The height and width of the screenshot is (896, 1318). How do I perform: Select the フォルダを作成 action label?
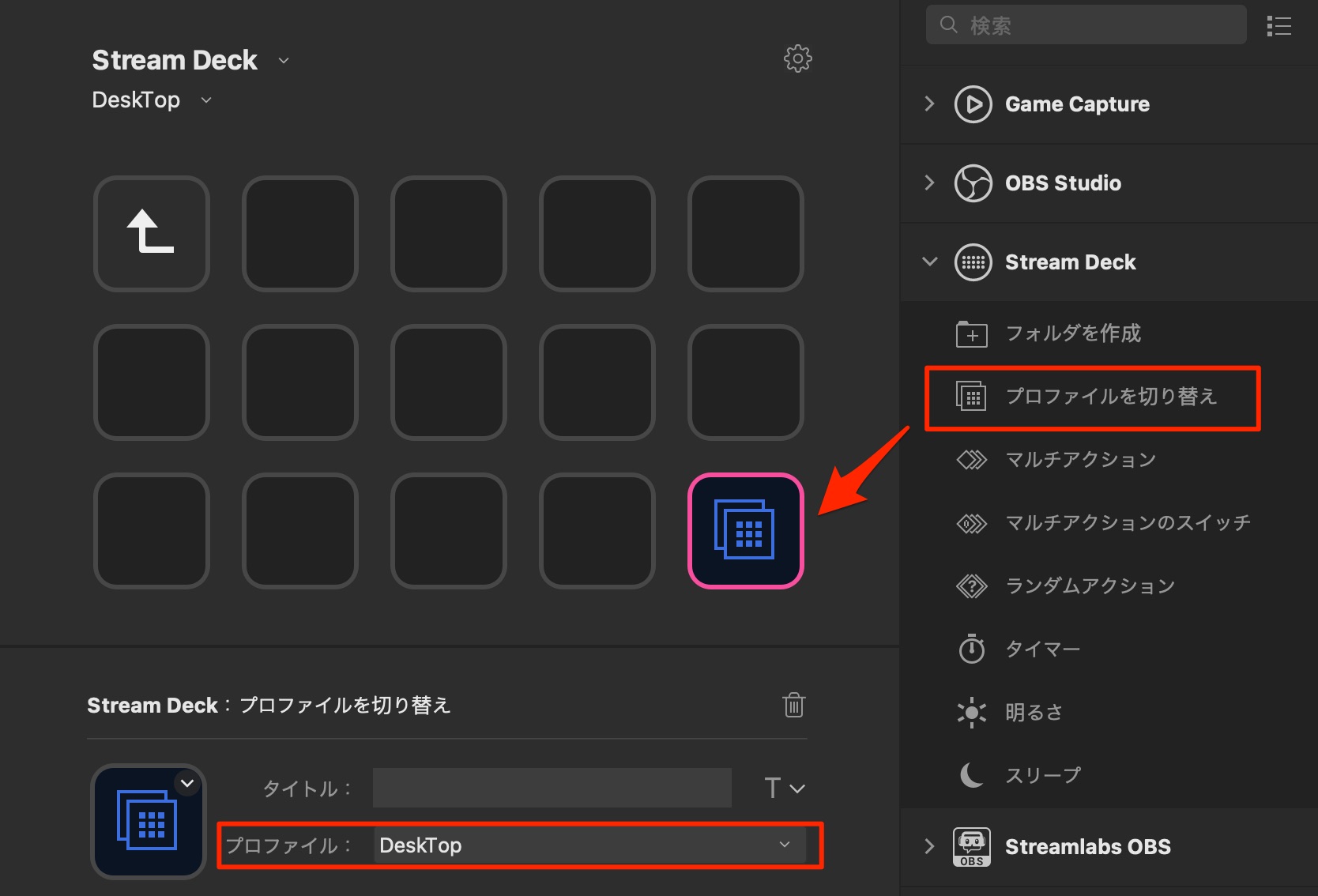(1073, 333)
